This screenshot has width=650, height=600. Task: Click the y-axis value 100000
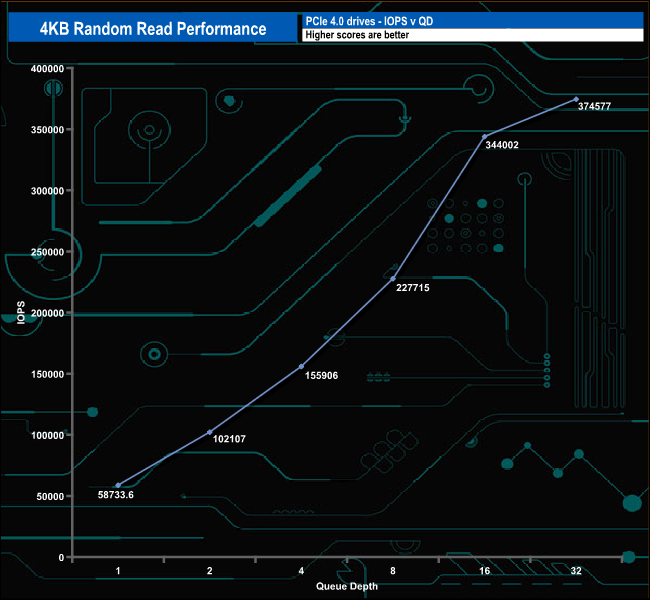[x=47, y=435]
